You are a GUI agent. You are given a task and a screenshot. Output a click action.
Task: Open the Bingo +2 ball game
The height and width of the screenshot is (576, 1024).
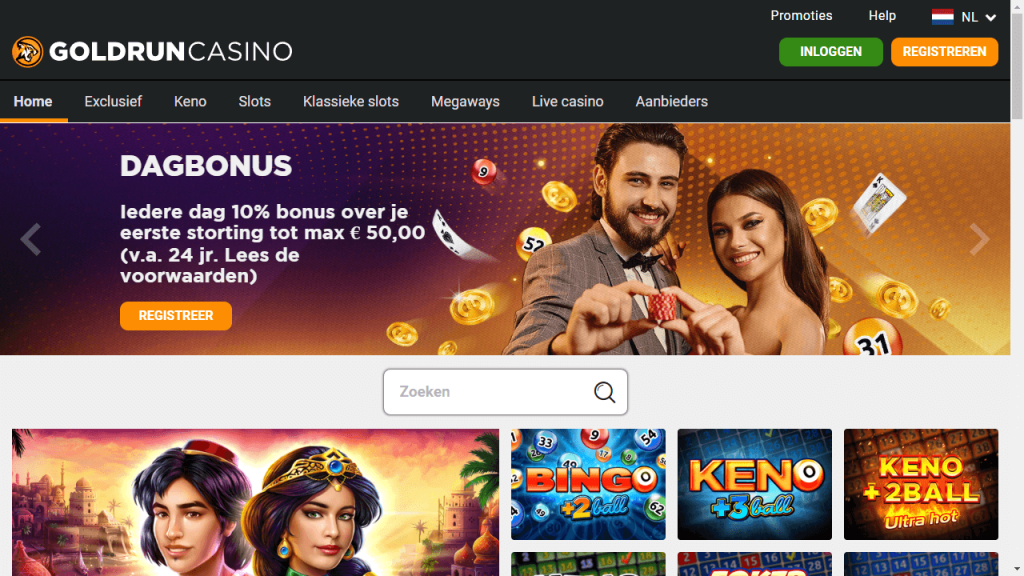pyautogui.click(x=588, y=484)
